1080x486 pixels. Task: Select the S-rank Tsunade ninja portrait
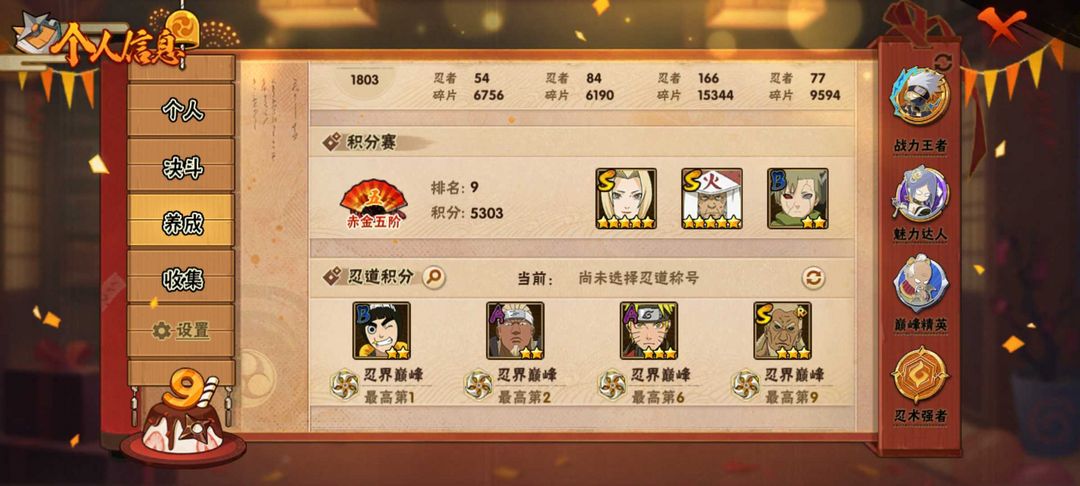(x=626, y=199)
